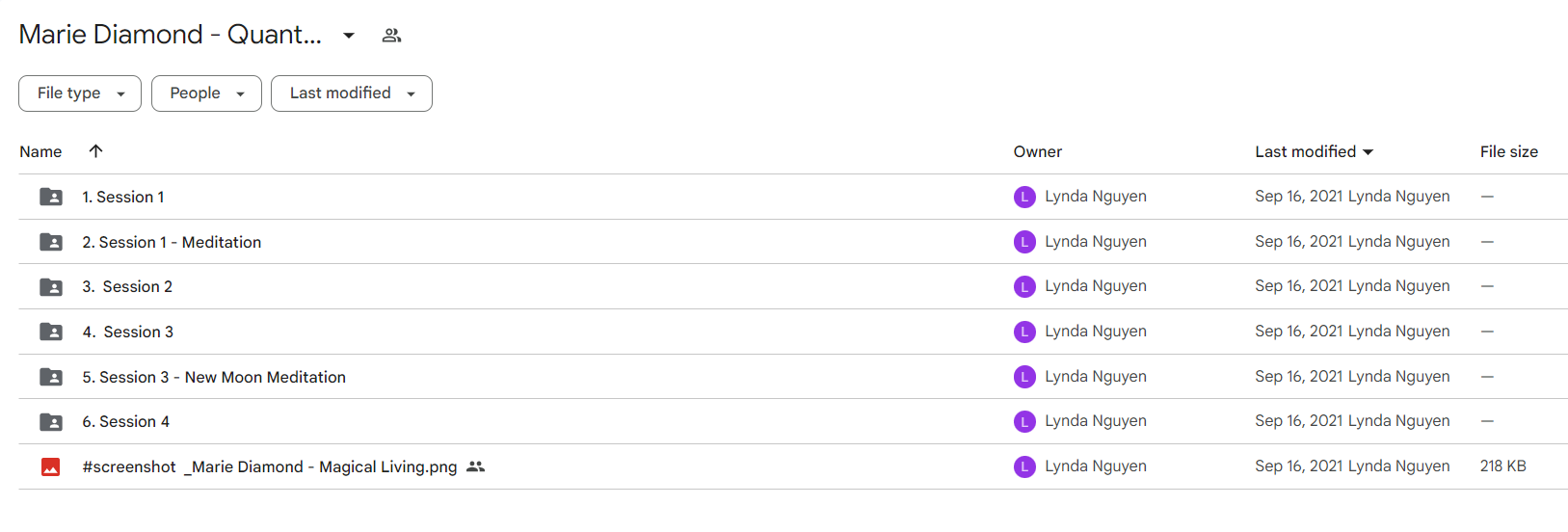1568x532 pixels.
Task: Open the People filter dropdown
Action: click(x=206, y=93)
